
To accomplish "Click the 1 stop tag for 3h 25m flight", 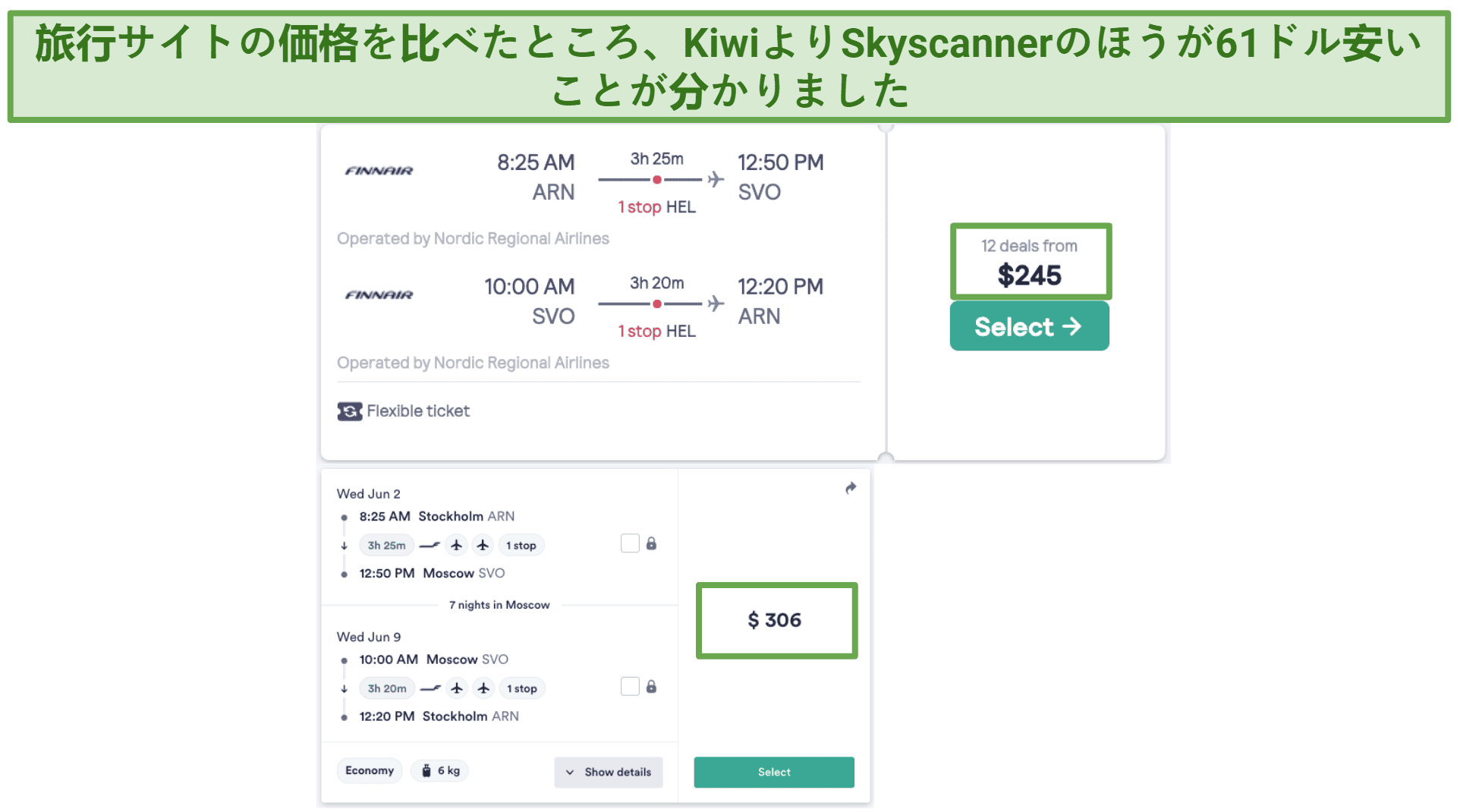I will [521, 546].
